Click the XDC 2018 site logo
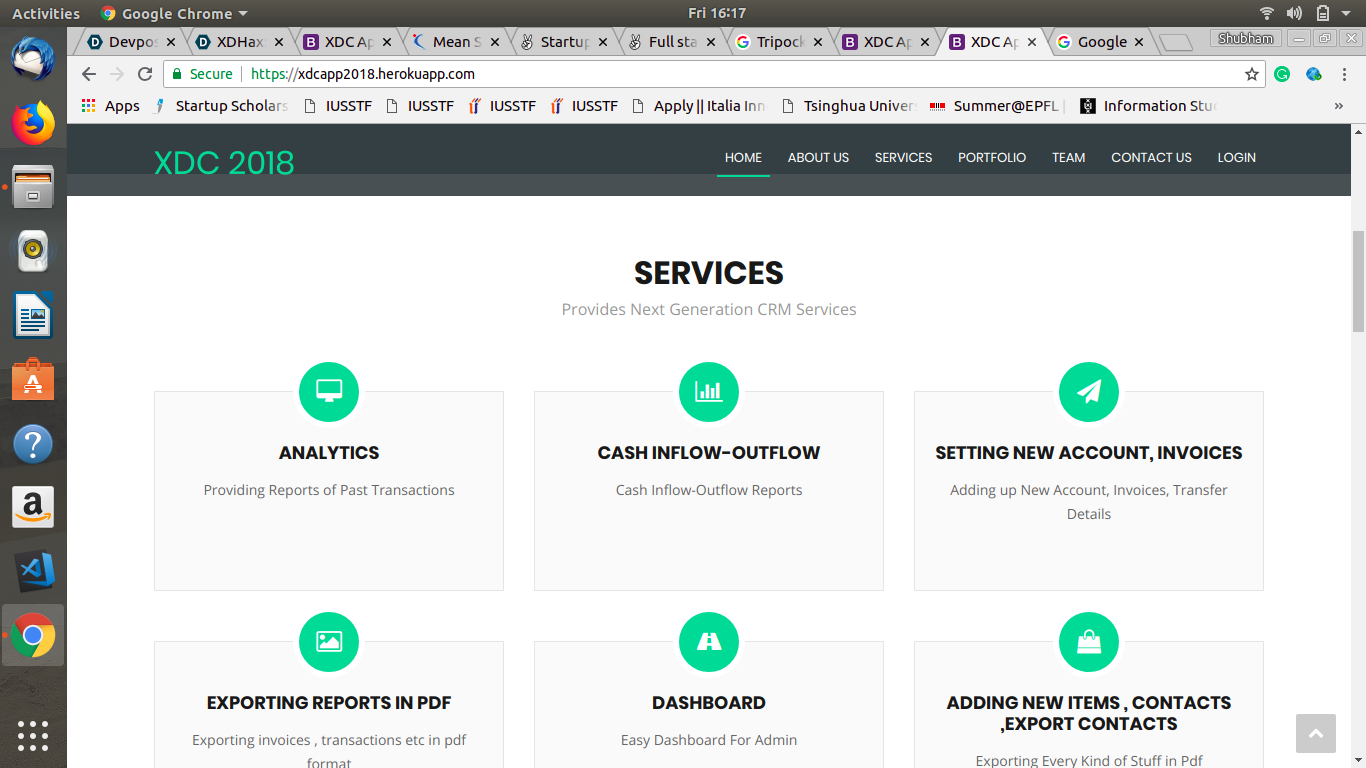 coord(224,163)
